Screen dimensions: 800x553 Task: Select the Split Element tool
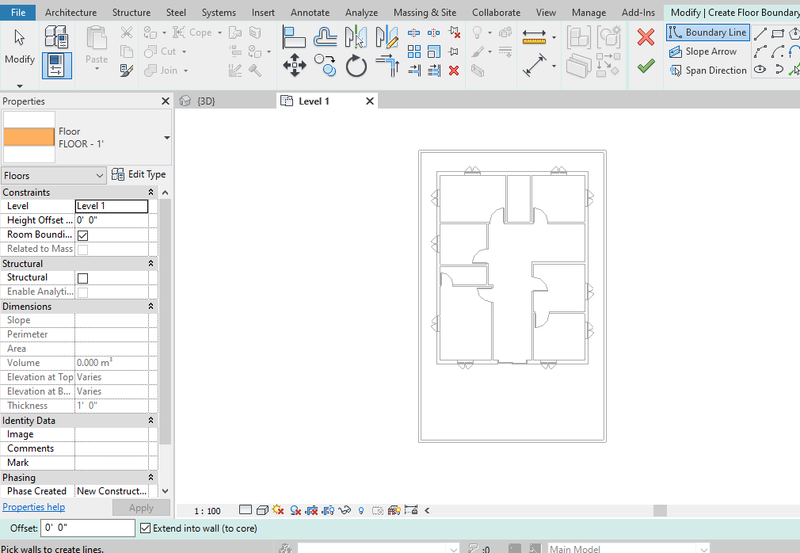(414, 33)
